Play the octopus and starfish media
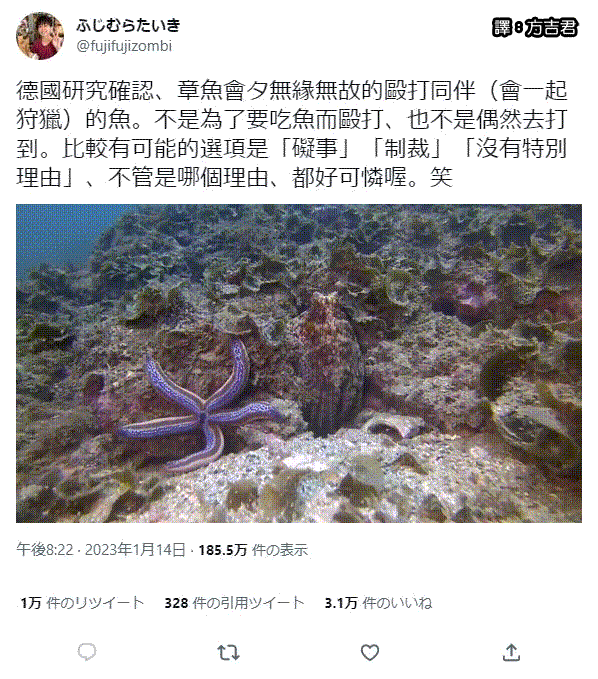598x679 pixels. pos(299,363)
